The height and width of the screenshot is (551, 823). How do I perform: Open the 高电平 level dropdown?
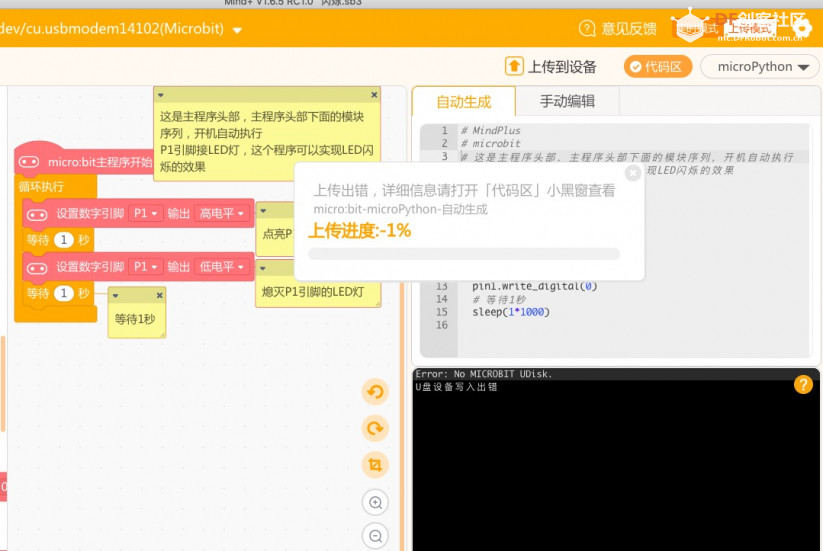coord(221,213)
